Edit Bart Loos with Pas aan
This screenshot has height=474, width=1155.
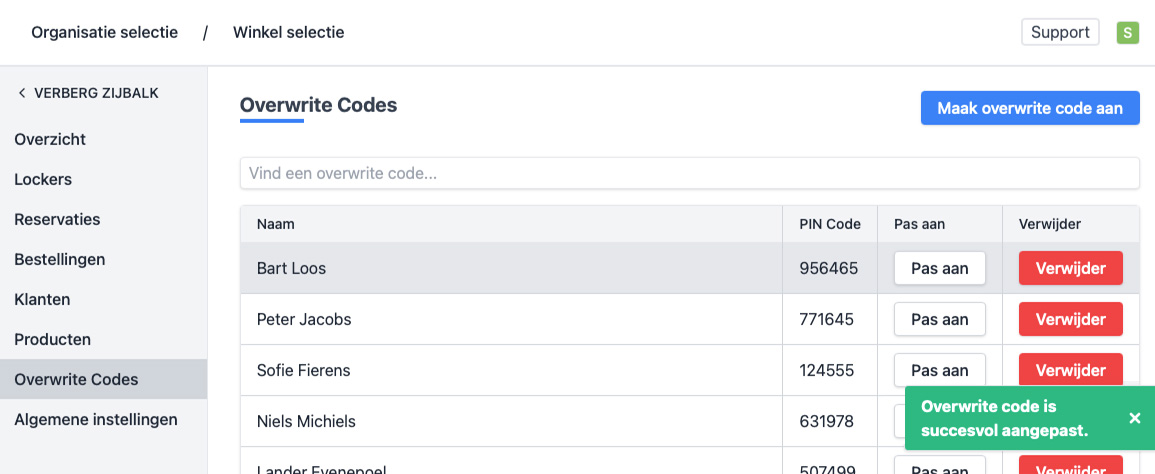click(x=940, y=268)
